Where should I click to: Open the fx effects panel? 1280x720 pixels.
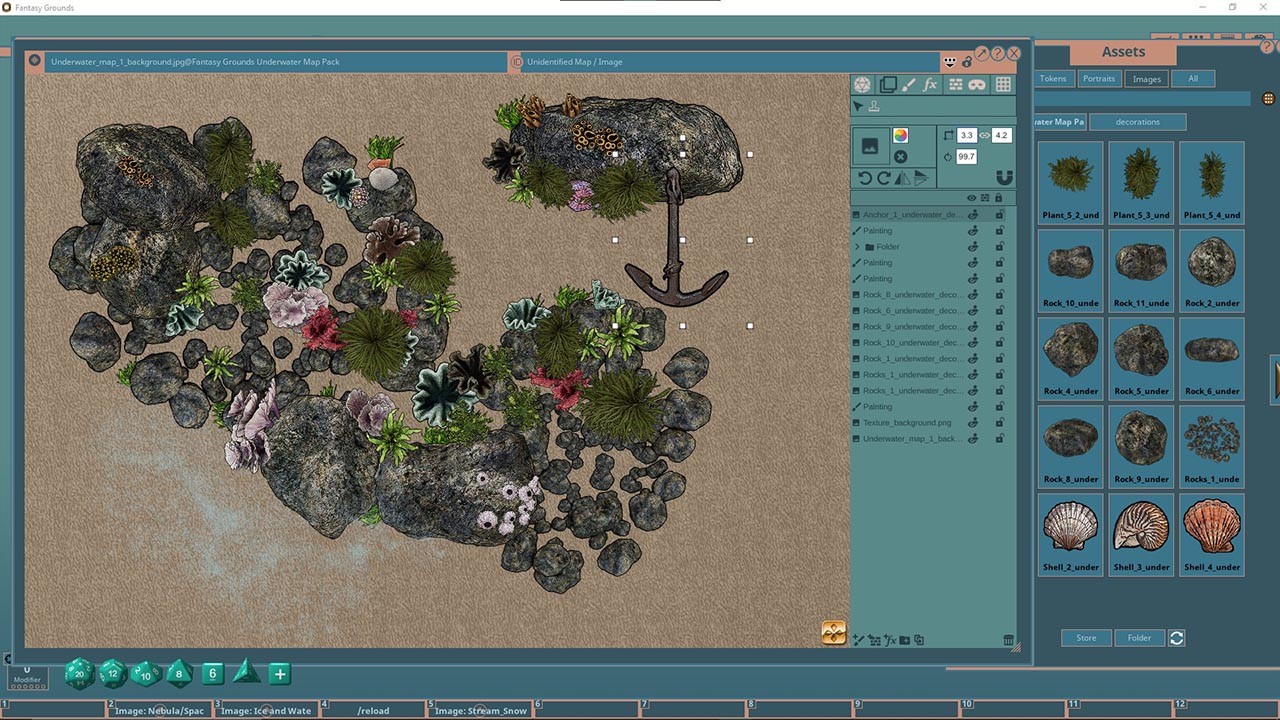[x=931, y=84]
